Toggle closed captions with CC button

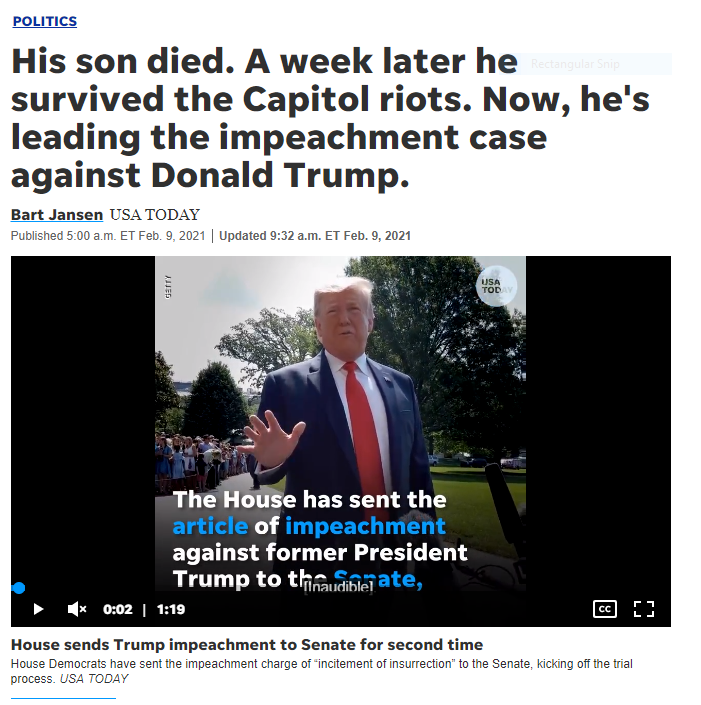605,609
